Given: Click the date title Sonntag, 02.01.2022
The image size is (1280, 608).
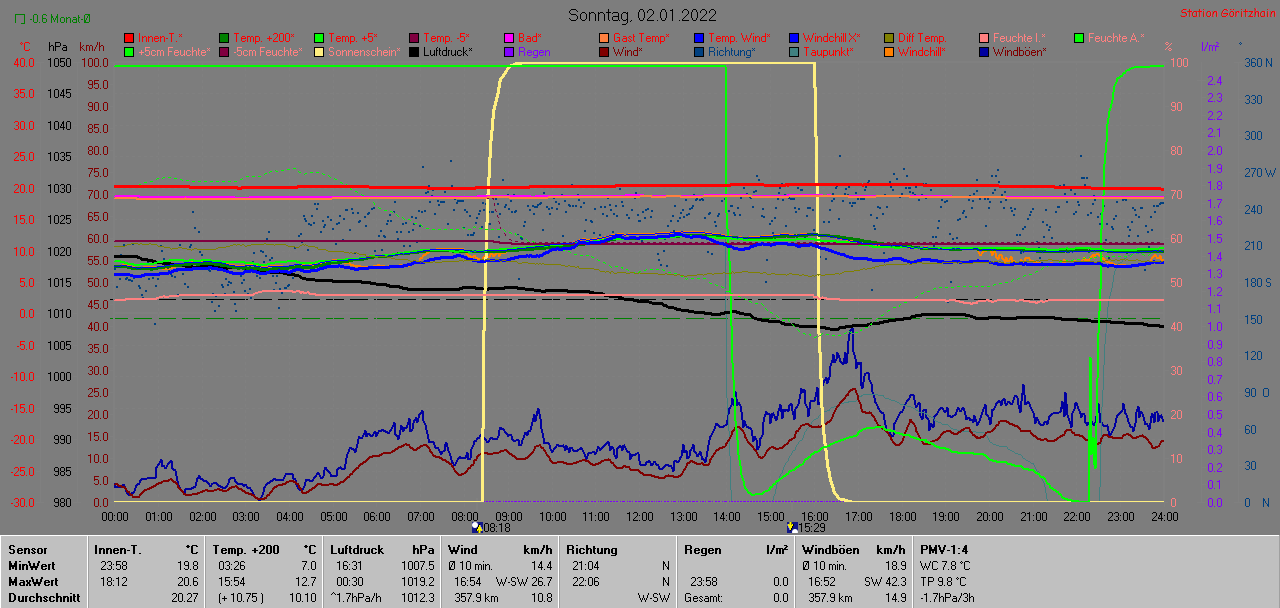Looking at the screenshot, I should 642,15.
